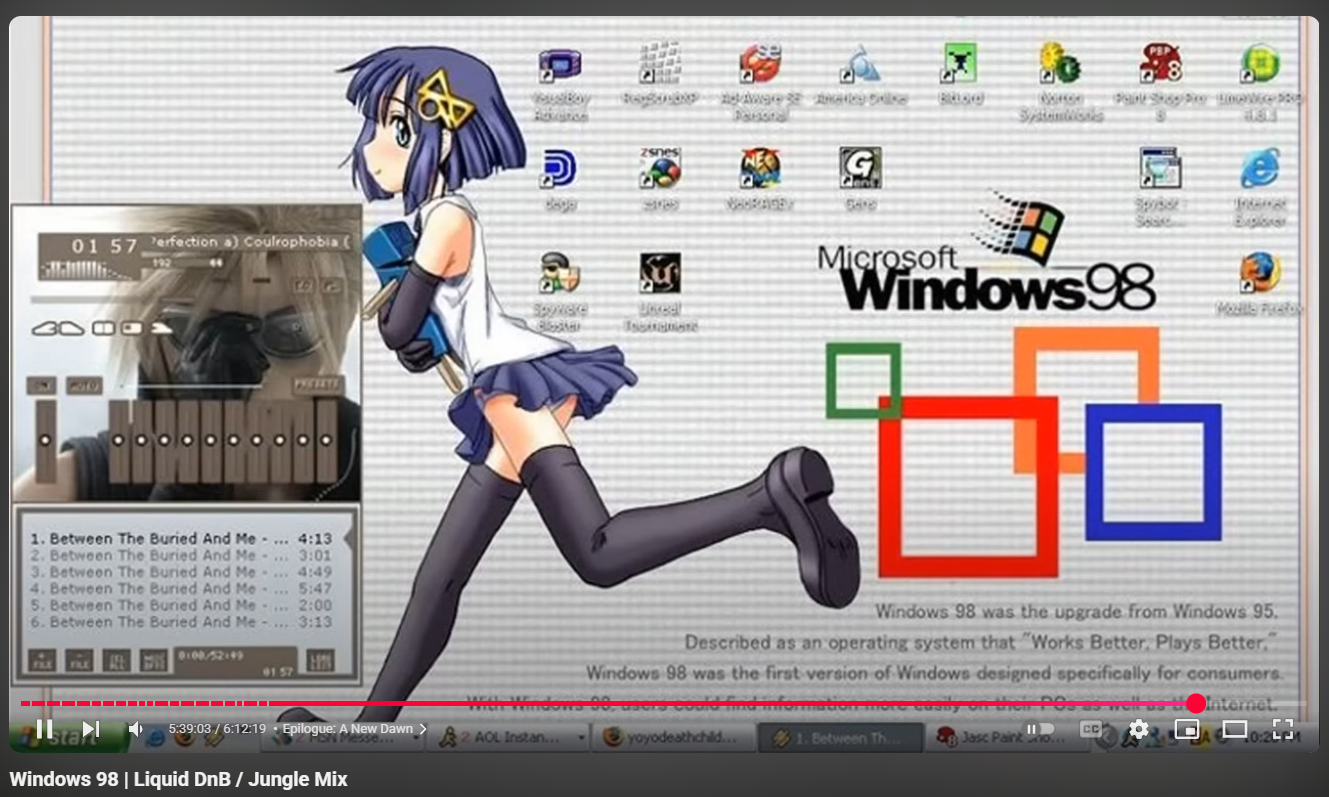Click the Windows 98 Liquid DnB video title

coord(179,779)
